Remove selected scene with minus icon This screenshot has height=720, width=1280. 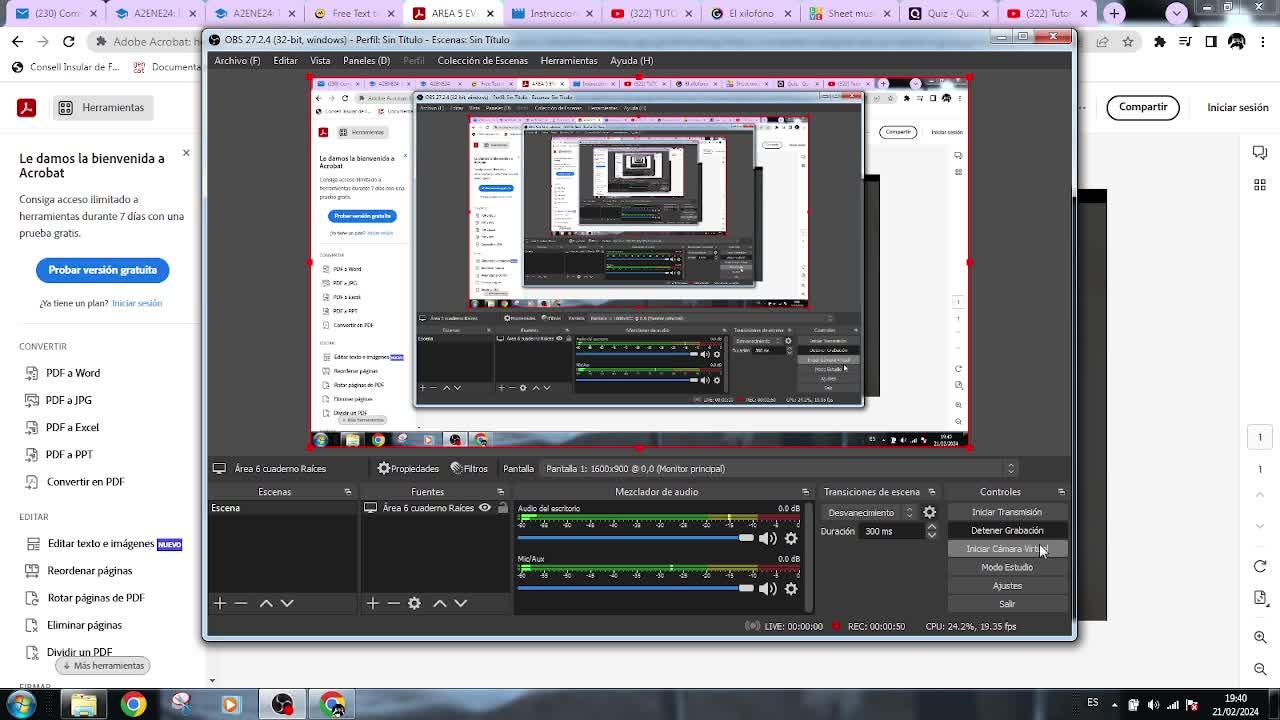(x=241, y=603)
